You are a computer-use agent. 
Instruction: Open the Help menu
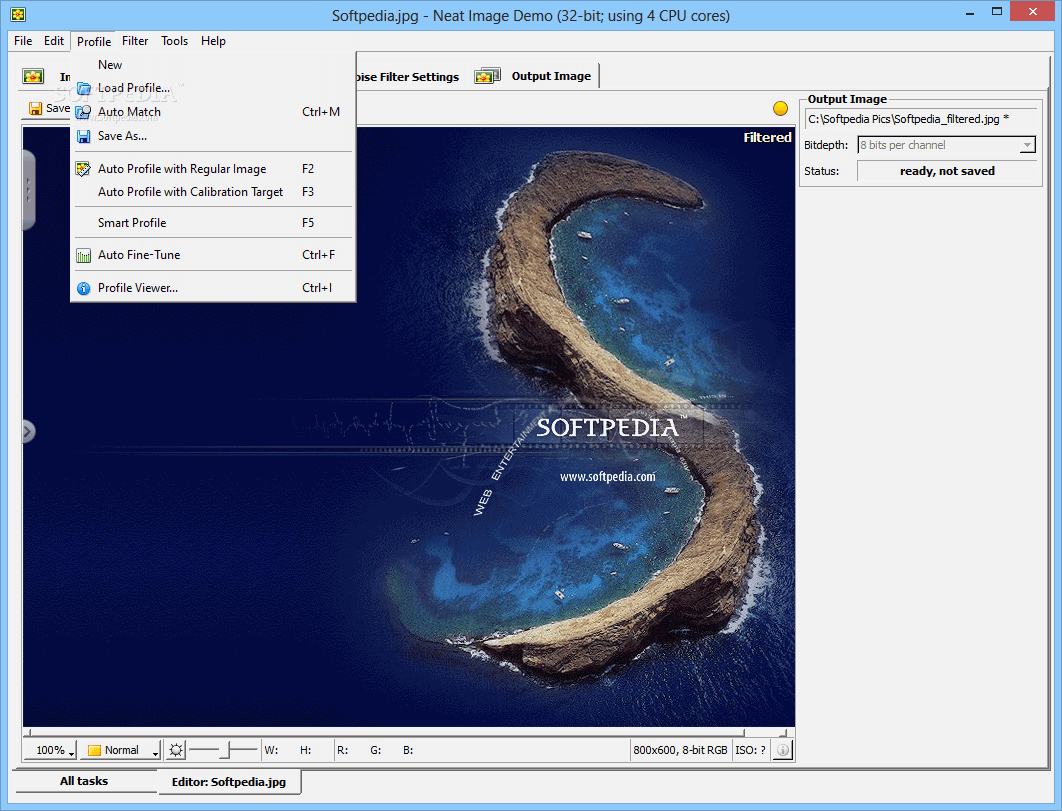point(213,41)
